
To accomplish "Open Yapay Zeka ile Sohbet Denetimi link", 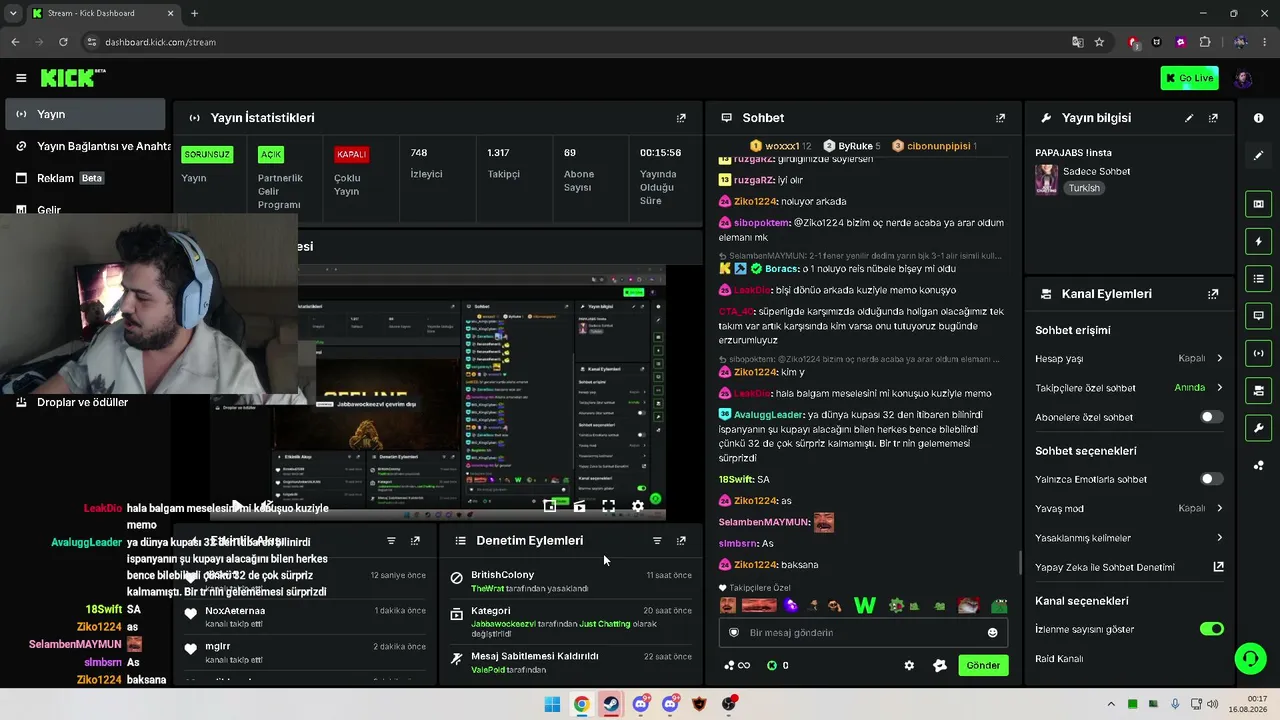I will tap(1129, 567).
